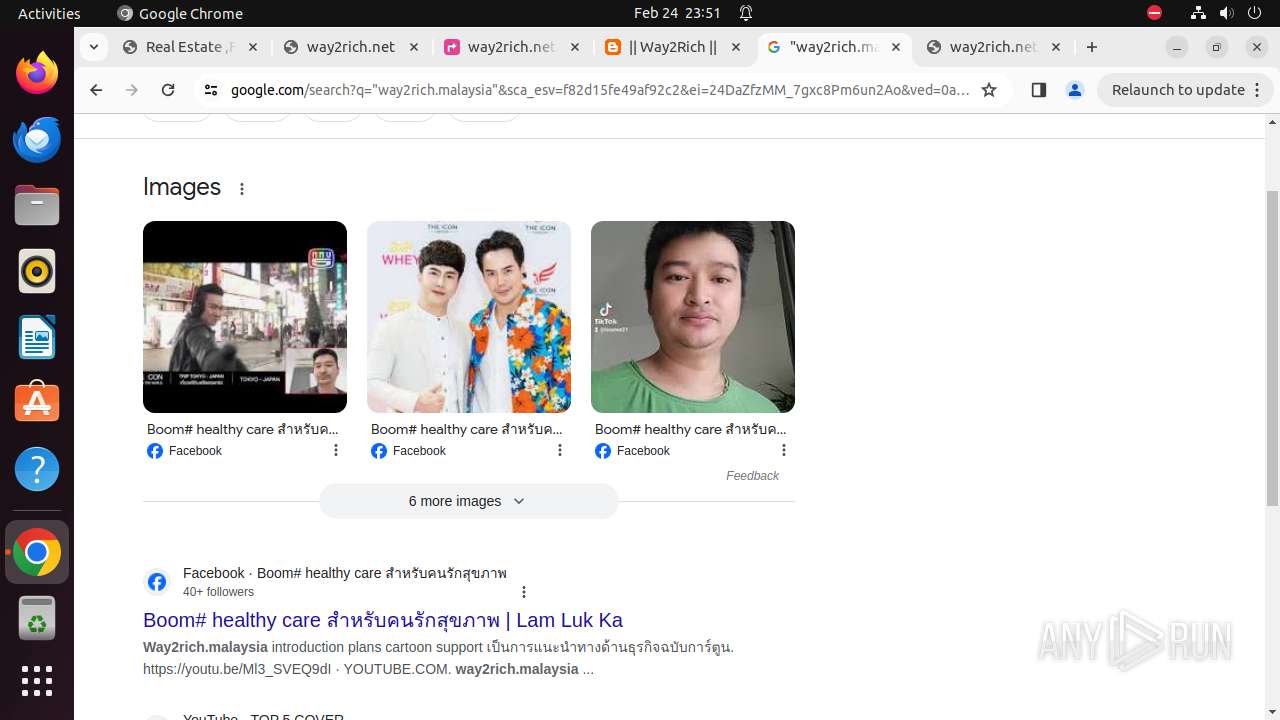This screenshot has width=1280, height=720.
Task: Open Ubuntu Software store icon
Action: click(37, 403)
